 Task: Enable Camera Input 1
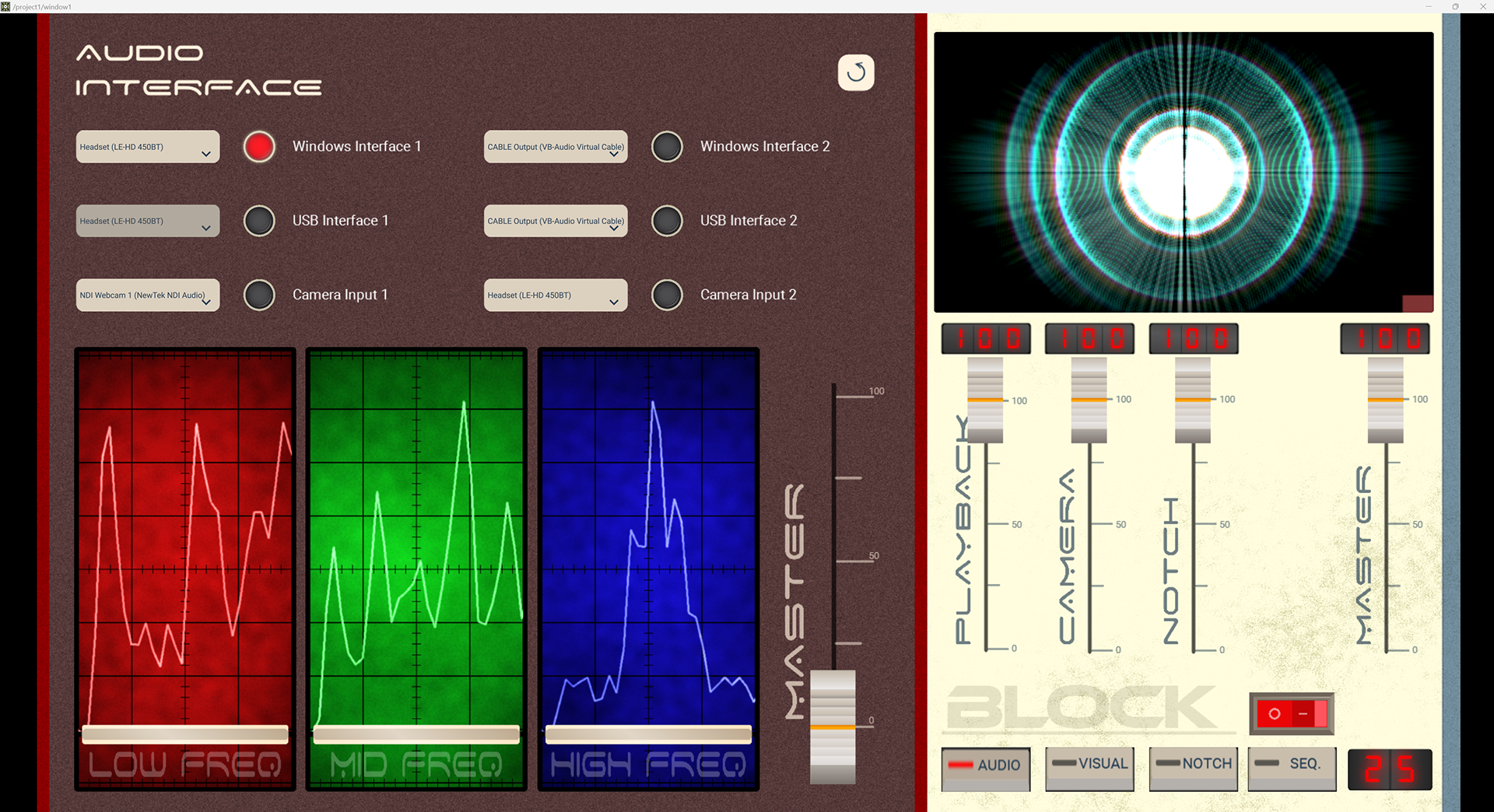[259, 295]
